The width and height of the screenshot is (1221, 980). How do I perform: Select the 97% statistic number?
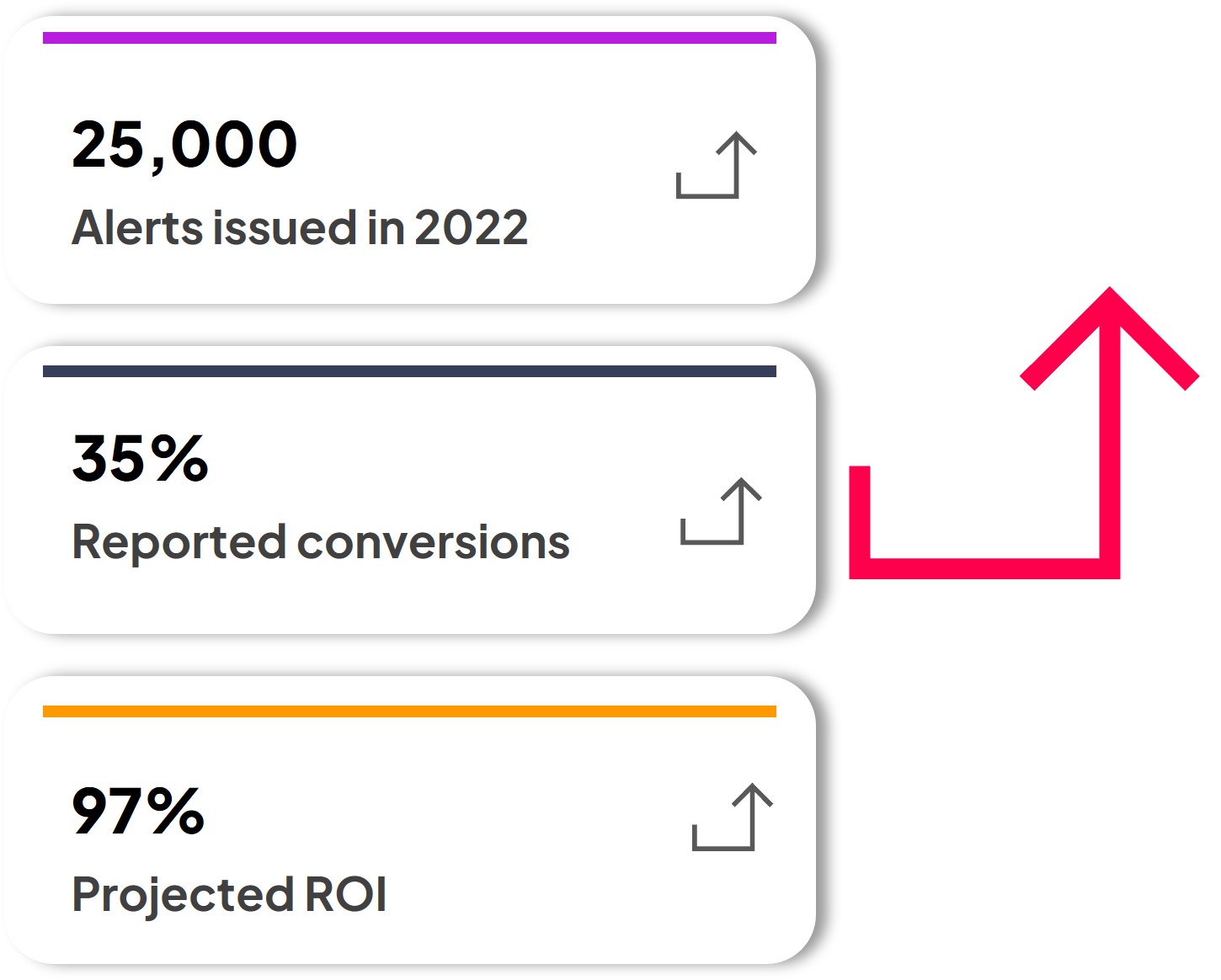coord(138,811)
